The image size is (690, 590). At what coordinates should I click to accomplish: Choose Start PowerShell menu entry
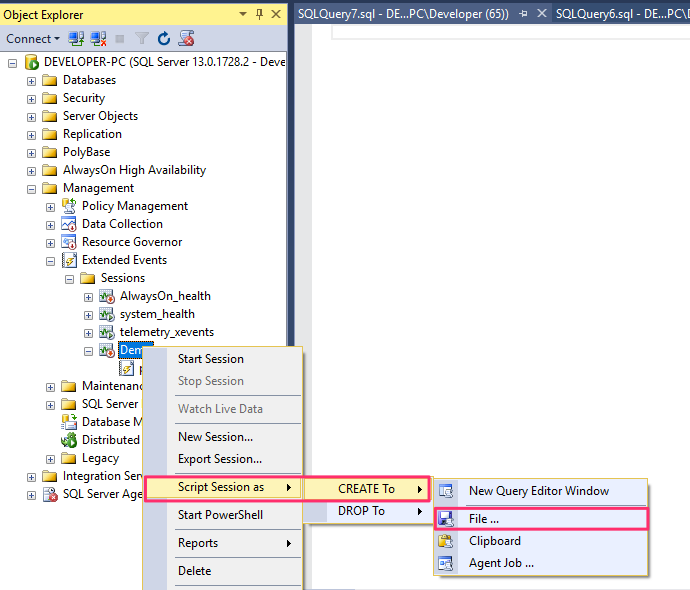223,515
